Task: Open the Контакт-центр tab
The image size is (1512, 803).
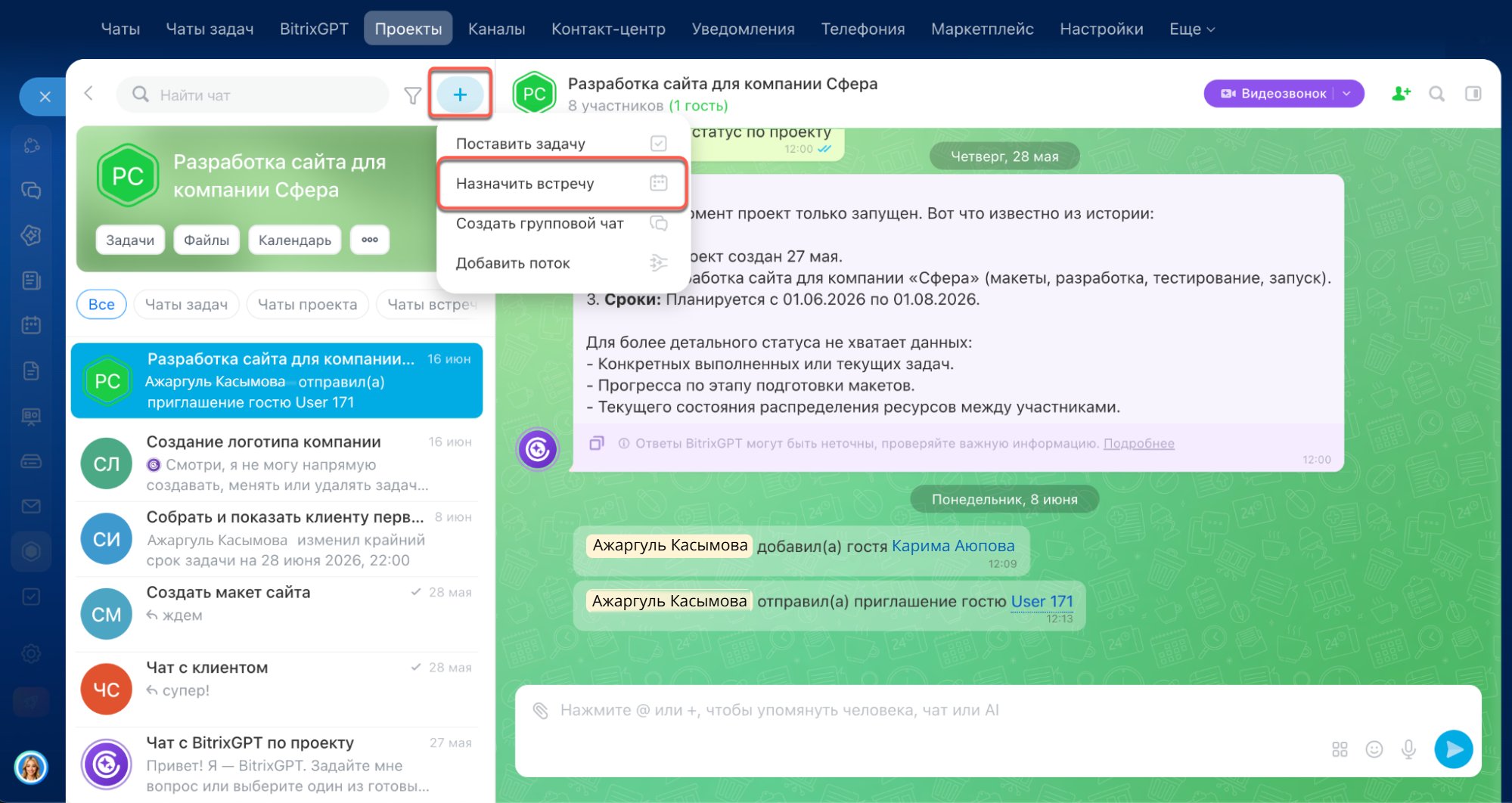Action: pos(608,29)
